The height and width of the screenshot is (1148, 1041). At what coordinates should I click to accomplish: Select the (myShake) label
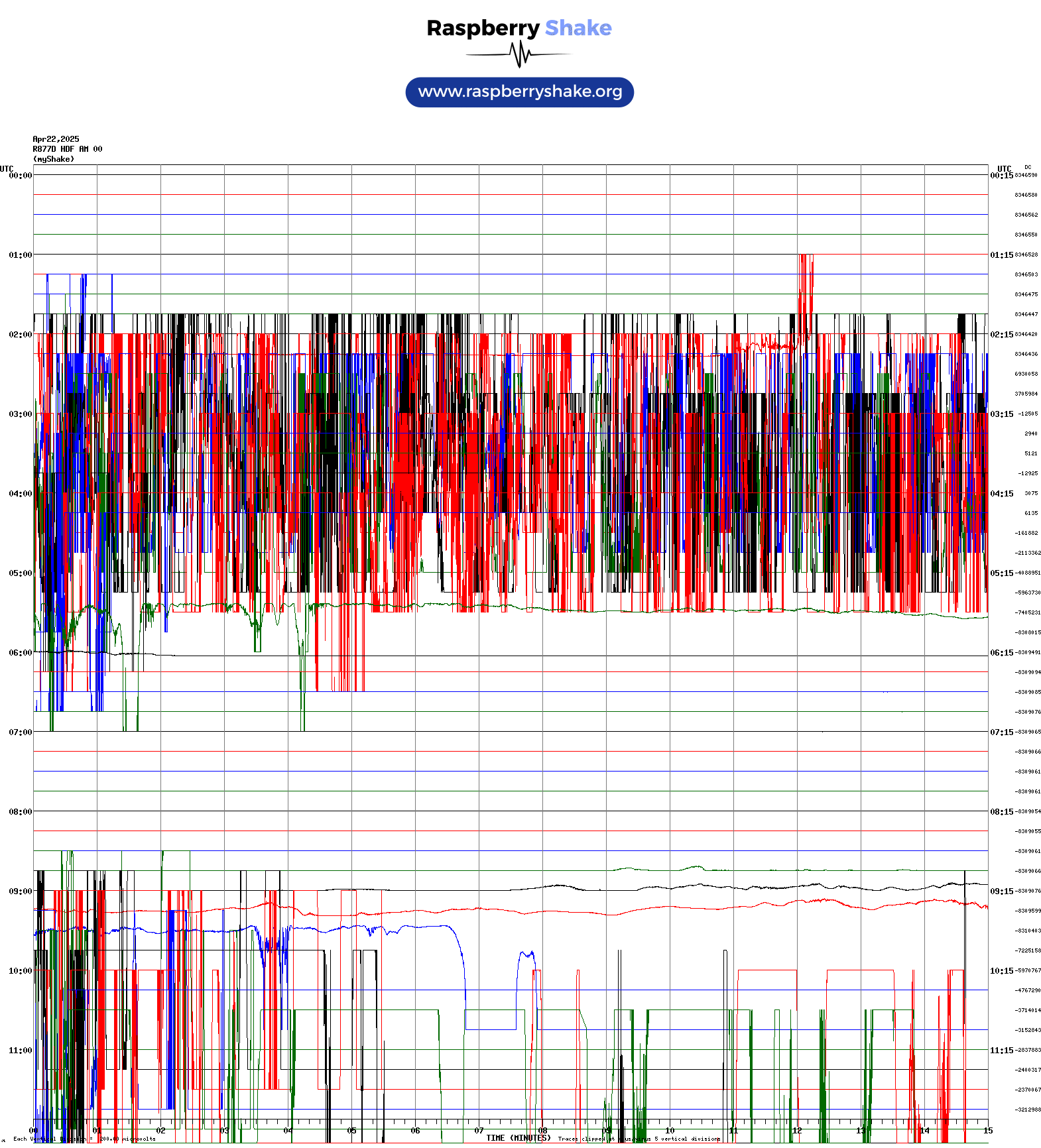click(x=54, y=159)
